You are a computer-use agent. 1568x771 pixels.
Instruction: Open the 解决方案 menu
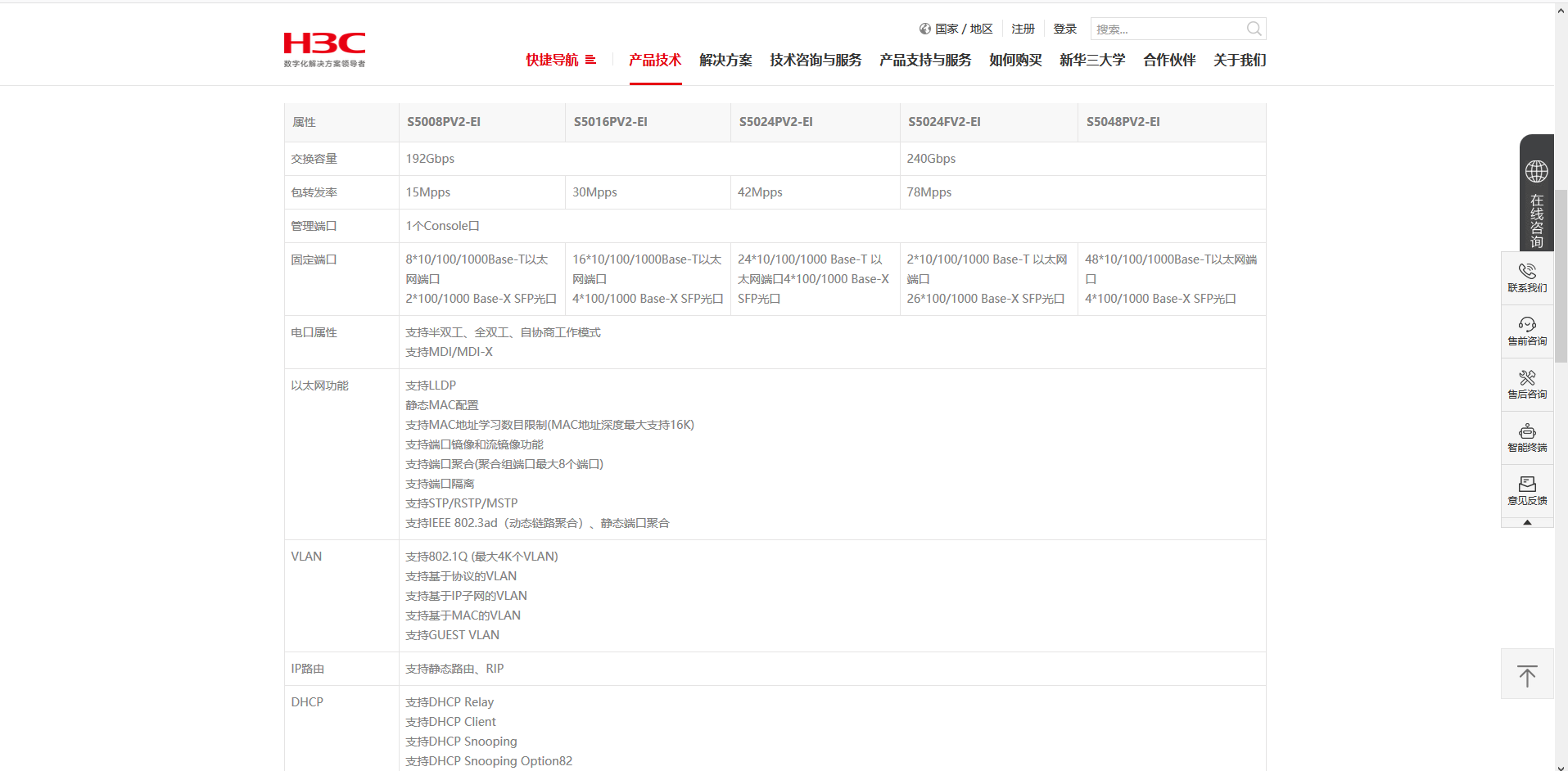(725, 60)
